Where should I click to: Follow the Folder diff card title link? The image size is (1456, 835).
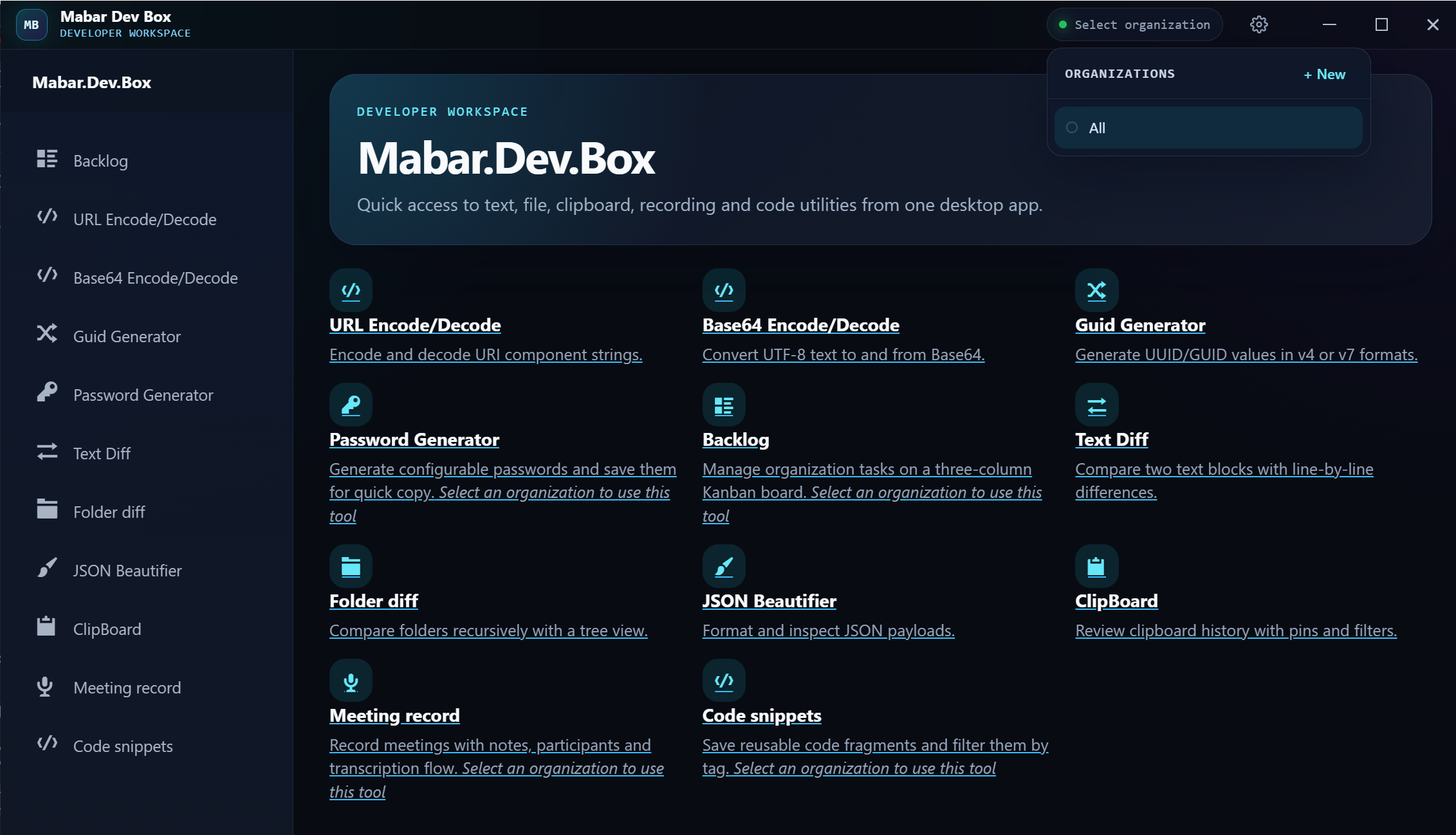click(374, 601)
